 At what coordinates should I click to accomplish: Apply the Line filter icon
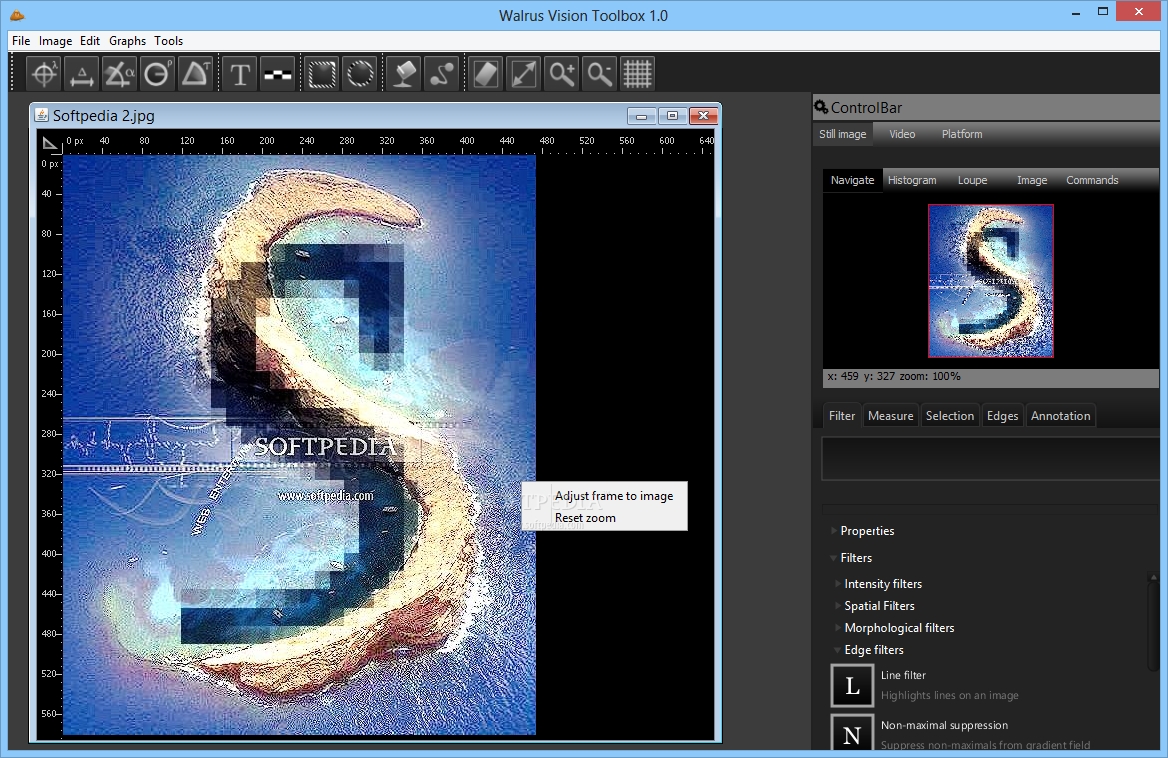click(x=852, y=686)
